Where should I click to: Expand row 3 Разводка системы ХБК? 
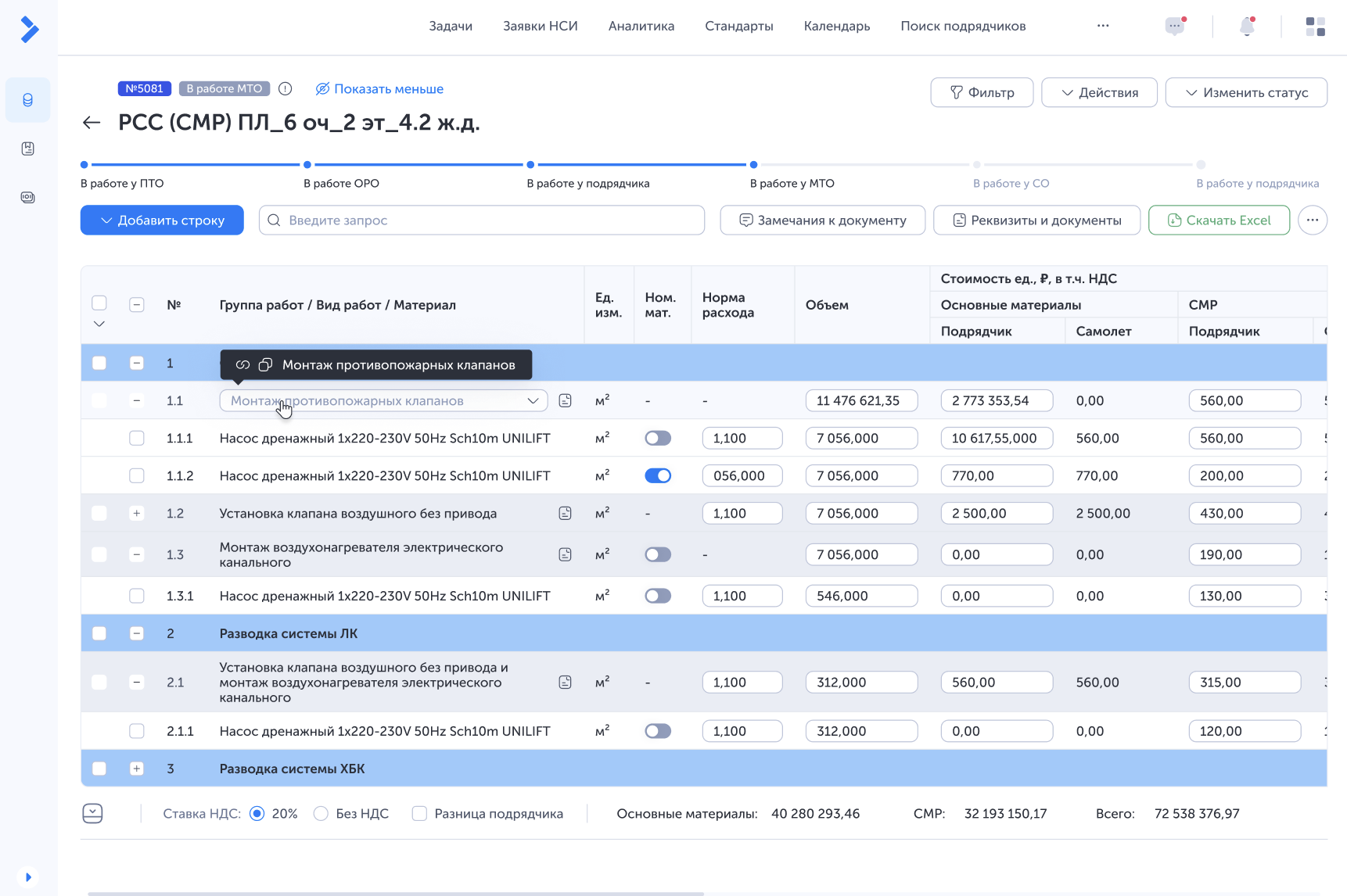(137, 769)
